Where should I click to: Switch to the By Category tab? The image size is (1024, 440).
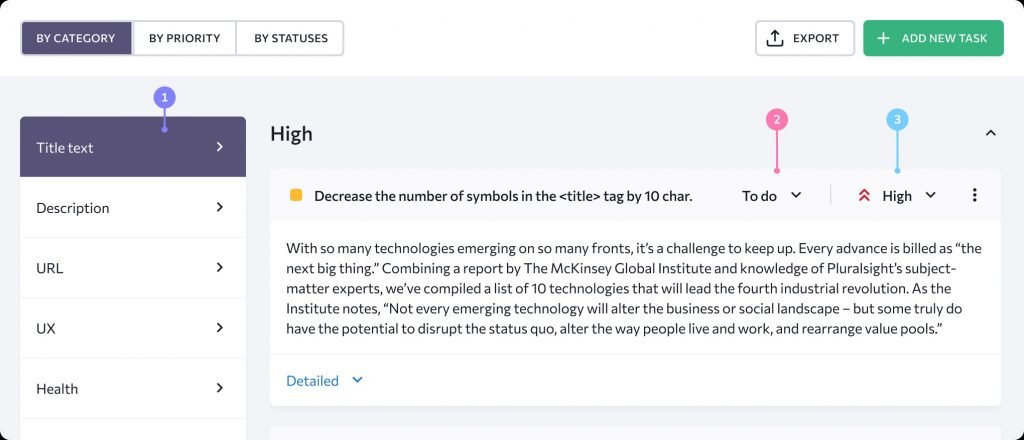click(x=76, y=38)
